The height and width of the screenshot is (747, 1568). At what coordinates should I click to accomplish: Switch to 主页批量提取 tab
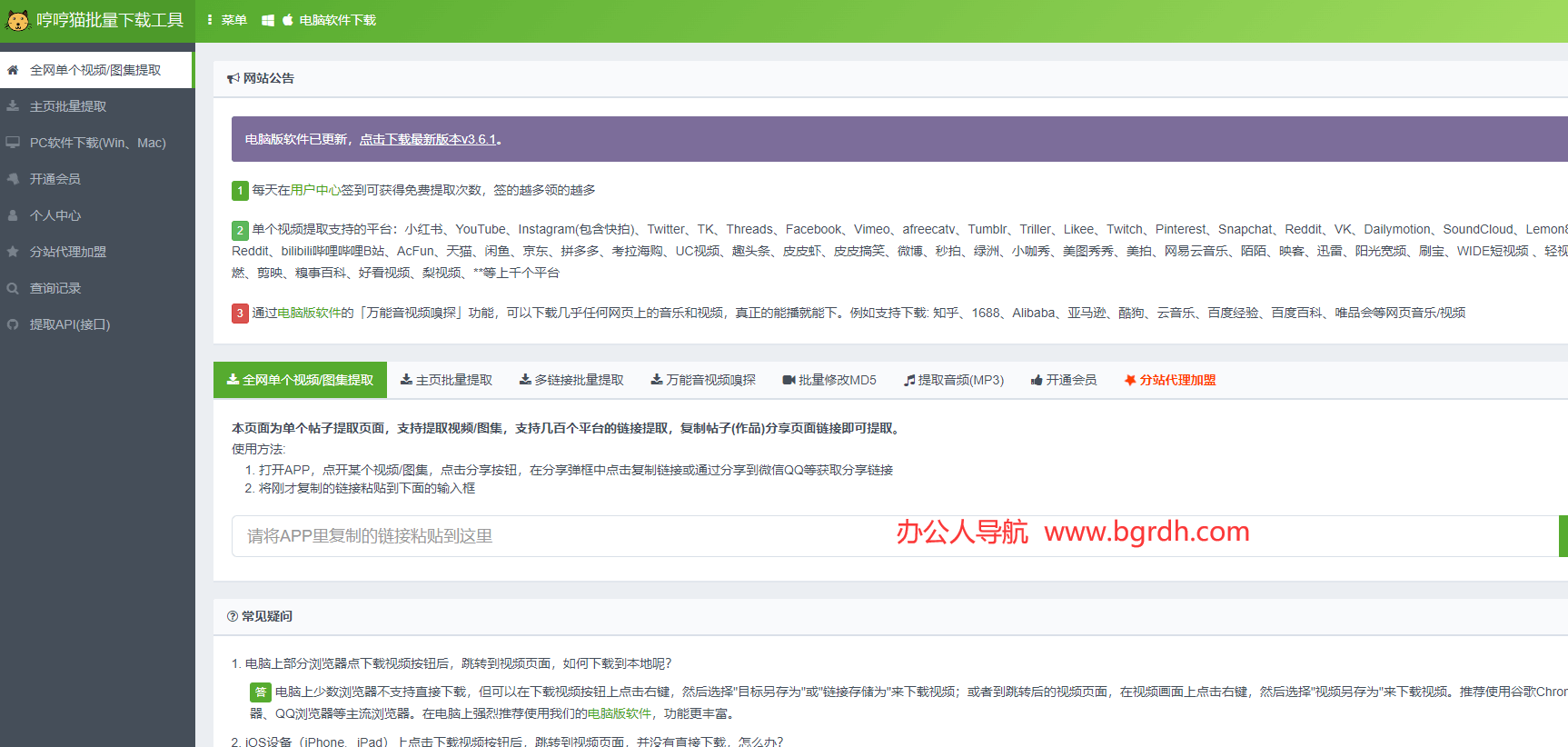[x=446, y=380]
